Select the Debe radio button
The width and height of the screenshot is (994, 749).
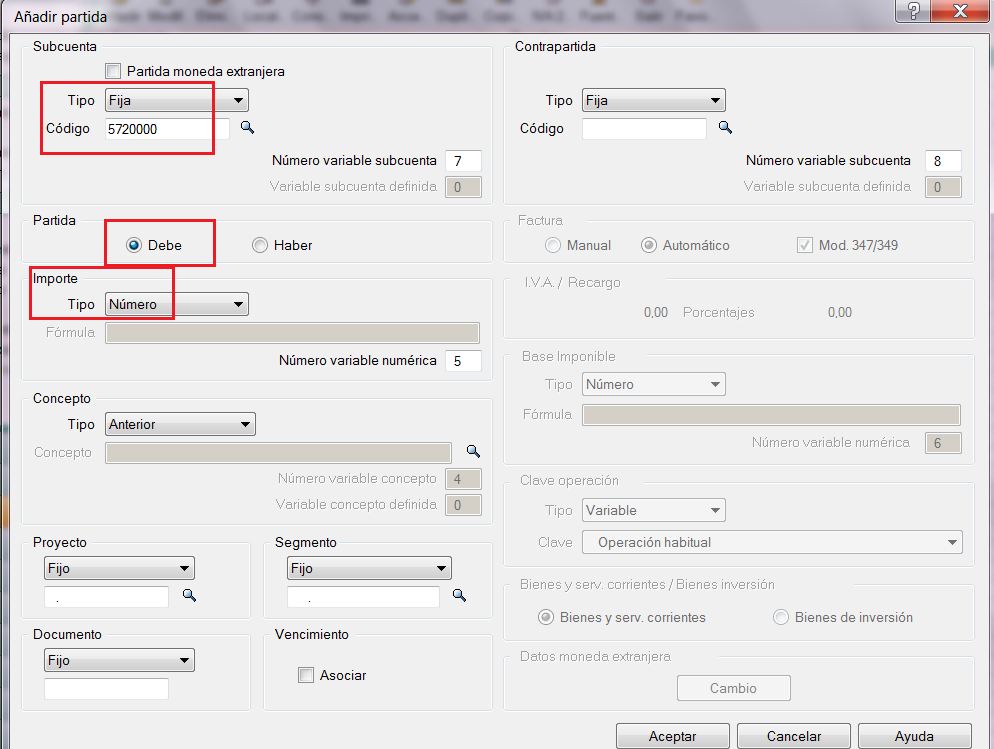pos(134,245)
